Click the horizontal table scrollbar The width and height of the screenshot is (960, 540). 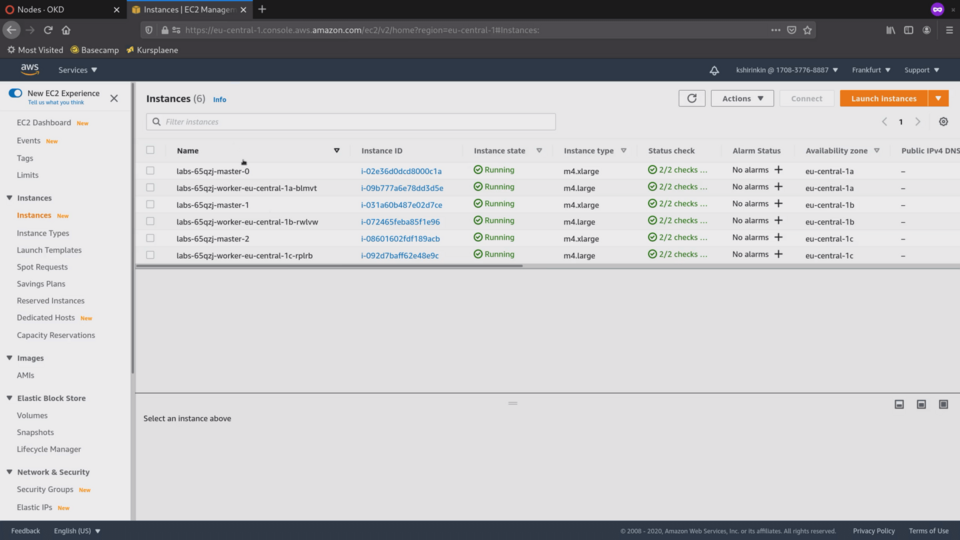(329, 266)
